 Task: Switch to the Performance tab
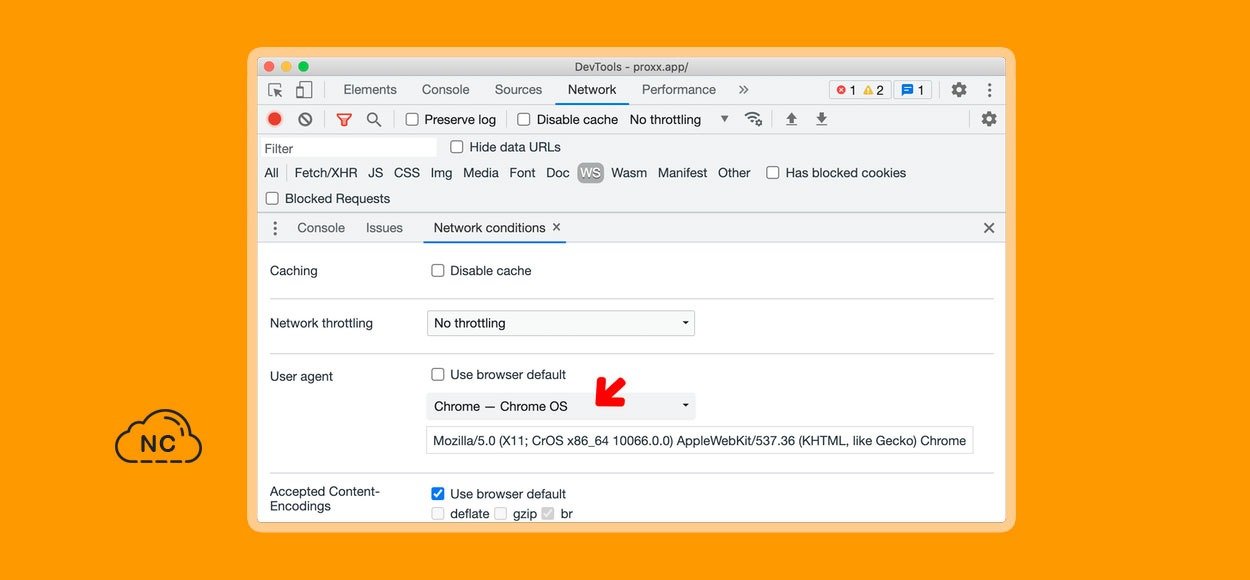point(679,90)
